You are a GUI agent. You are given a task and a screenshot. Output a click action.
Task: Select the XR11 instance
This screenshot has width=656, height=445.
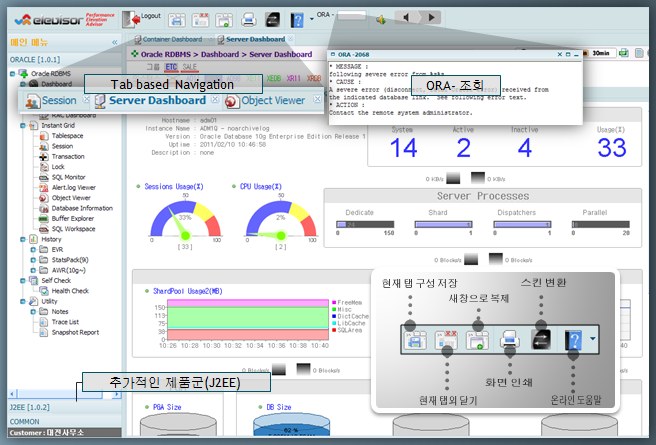294,78
